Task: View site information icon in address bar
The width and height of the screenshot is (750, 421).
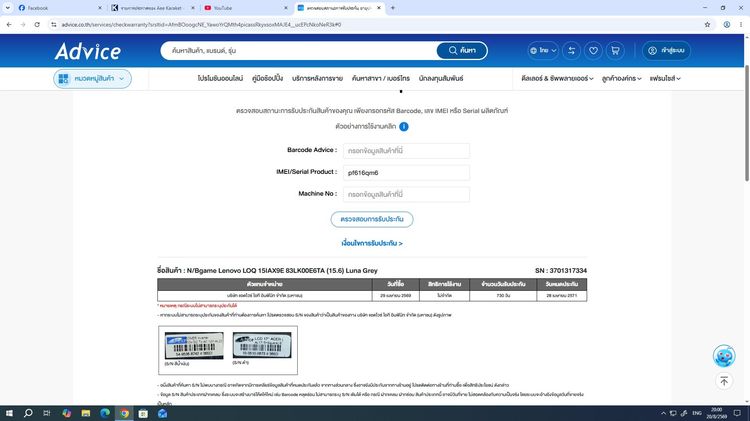Action: pyautogui.click(x=54, y=24)
